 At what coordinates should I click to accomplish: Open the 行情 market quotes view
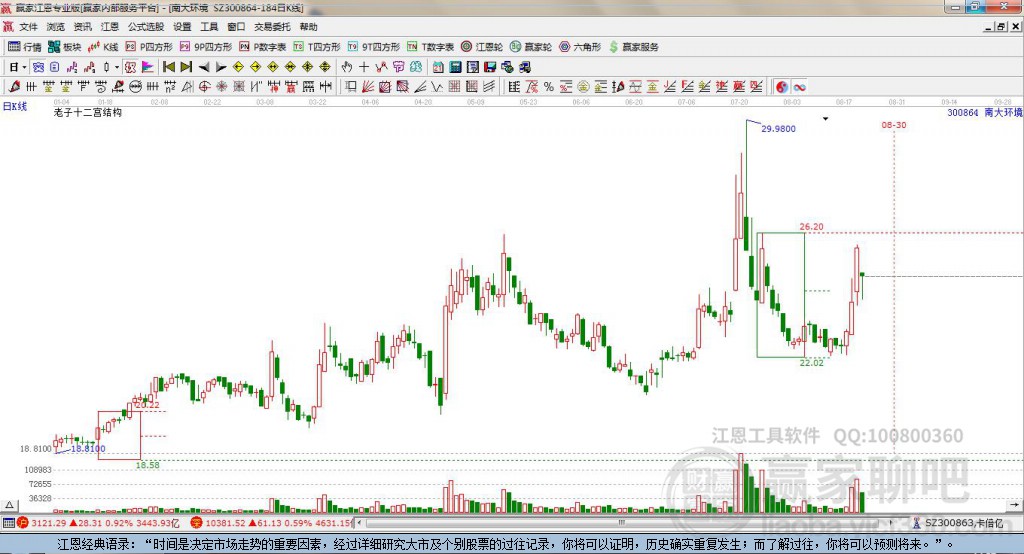[25, 47]
